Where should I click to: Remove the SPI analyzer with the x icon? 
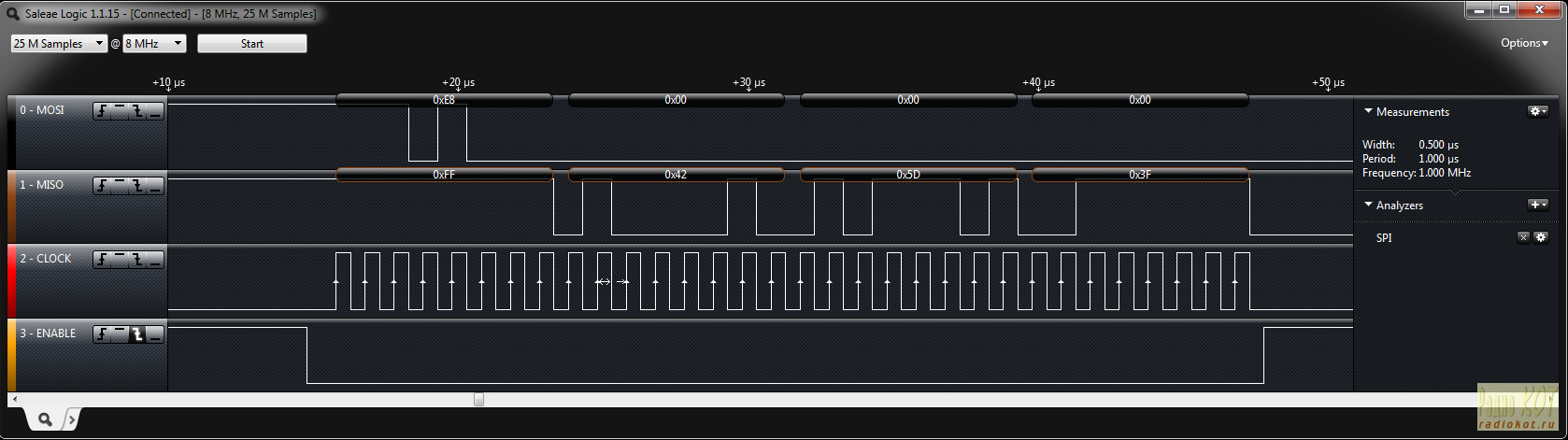tap(1523, 238)
